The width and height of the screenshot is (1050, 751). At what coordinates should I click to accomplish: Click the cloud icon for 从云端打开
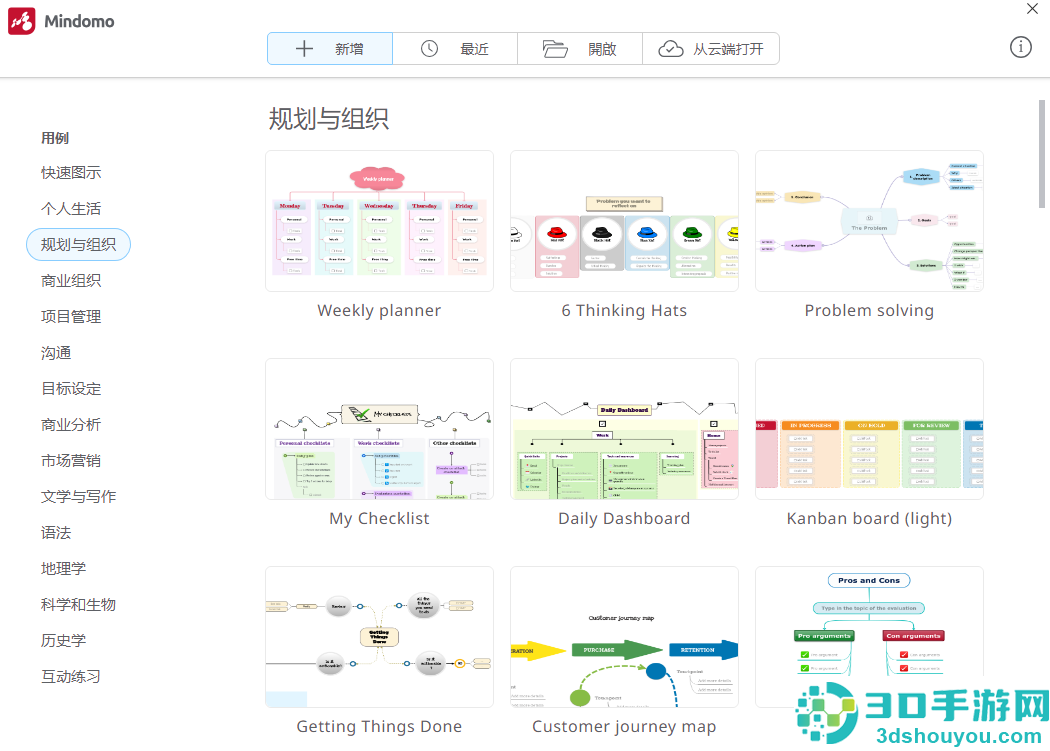click(x=670, y=49)
